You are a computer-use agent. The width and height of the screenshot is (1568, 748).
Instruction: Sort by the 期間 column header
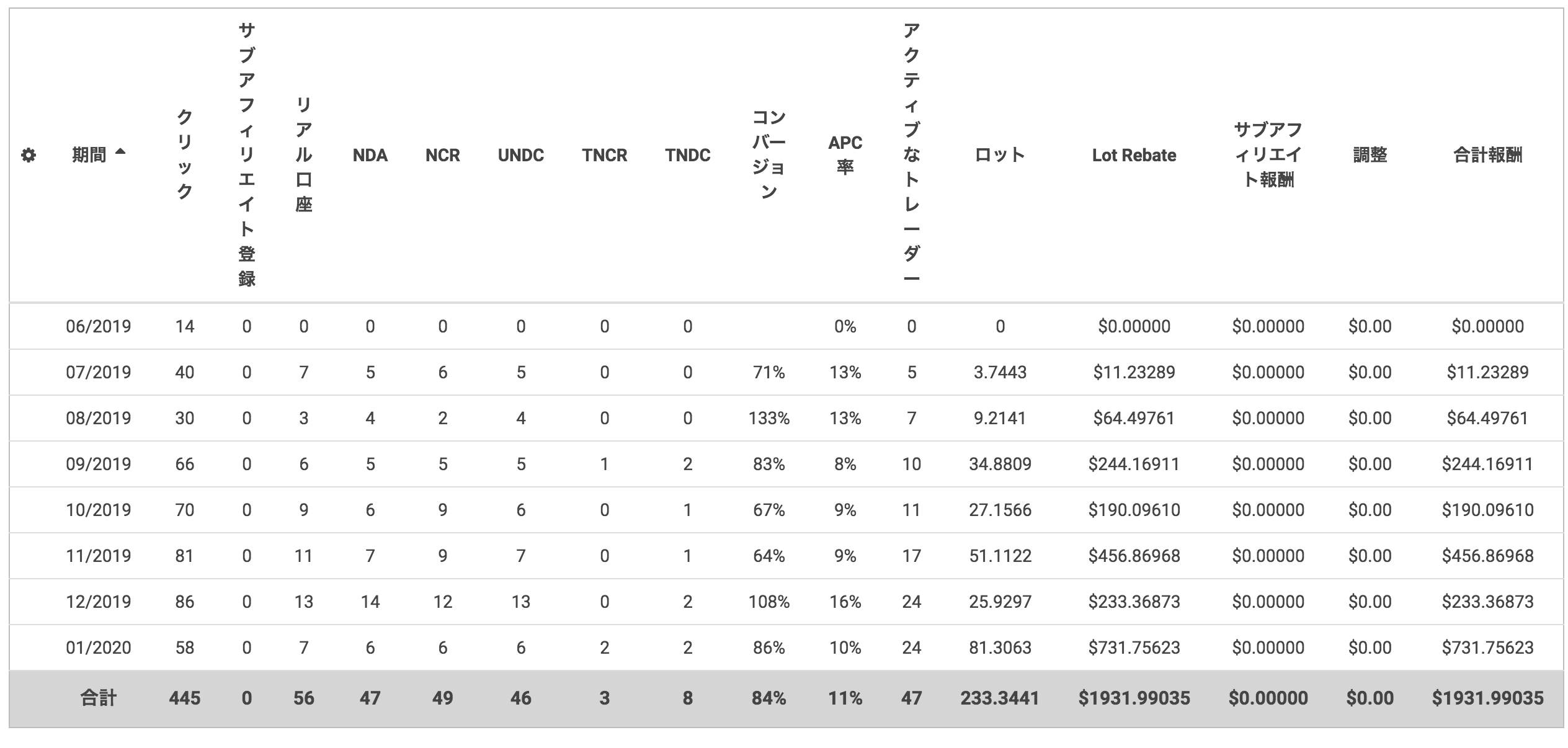coord(89,155)
